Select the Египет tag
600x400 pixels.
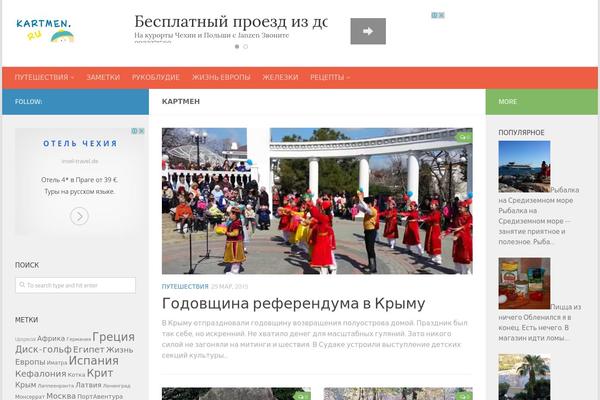[88, 350]
